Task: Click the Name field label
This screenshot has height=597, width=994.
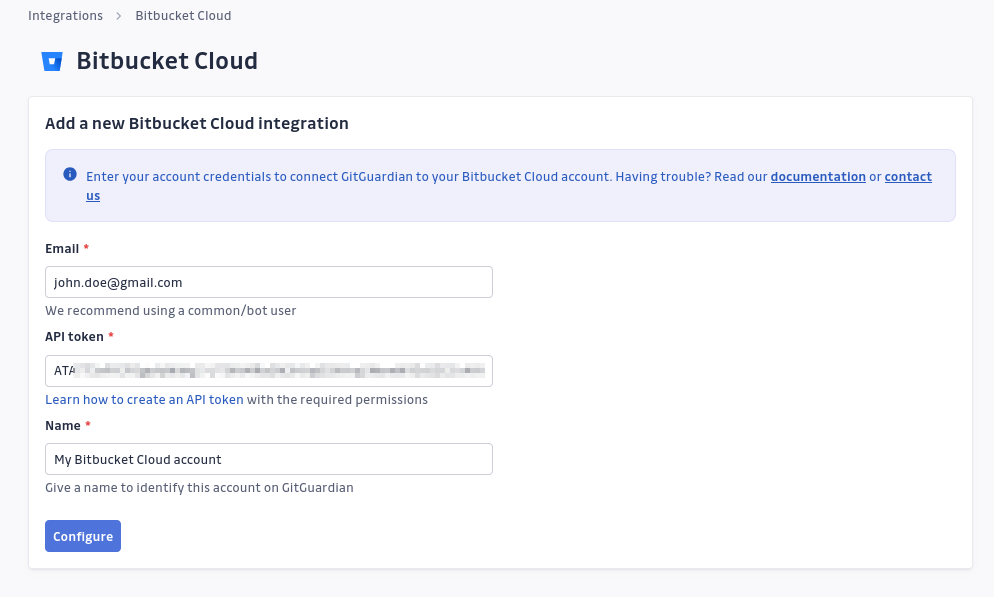Action: [63, 425]
